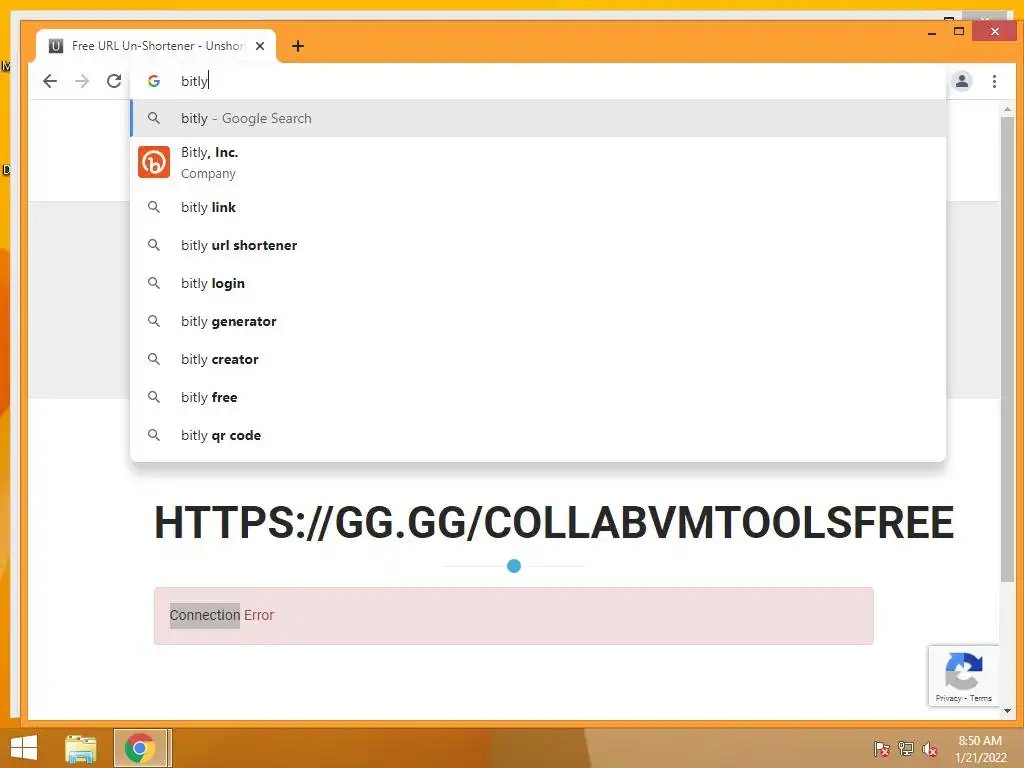
Task: Click the Google logo in the address bar
Action: (x=154, y=81)
